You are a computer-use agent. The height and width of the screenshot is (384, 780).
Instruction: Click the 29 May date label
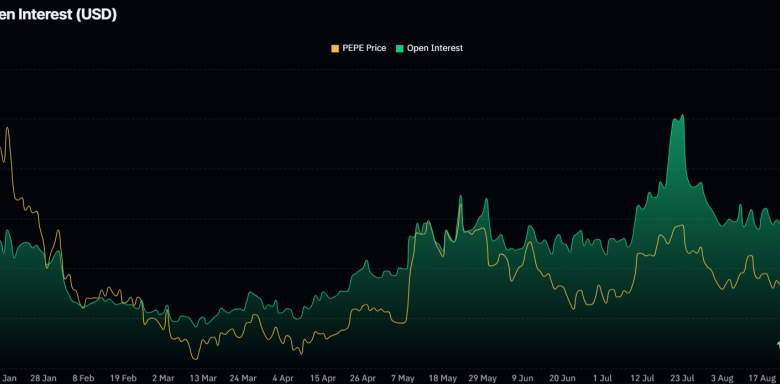[x=483, y=379]
